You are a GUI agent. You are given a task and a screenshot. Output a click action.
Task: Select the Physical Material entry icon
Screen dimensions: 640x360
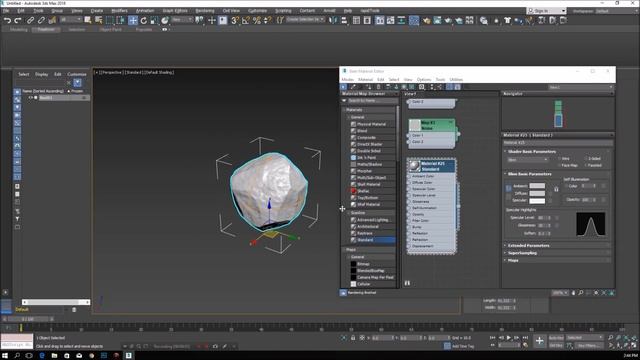[353, 124]
